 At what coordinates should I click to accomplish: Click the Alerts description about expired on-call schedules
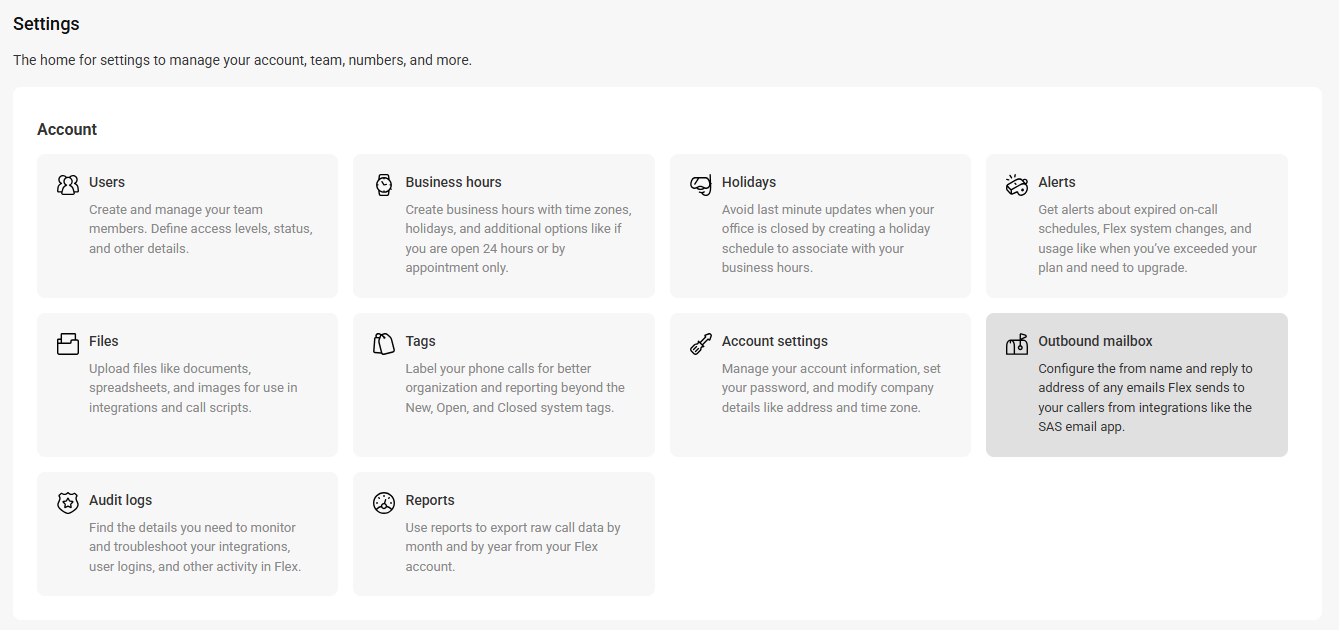click(x=1148, y=239)
